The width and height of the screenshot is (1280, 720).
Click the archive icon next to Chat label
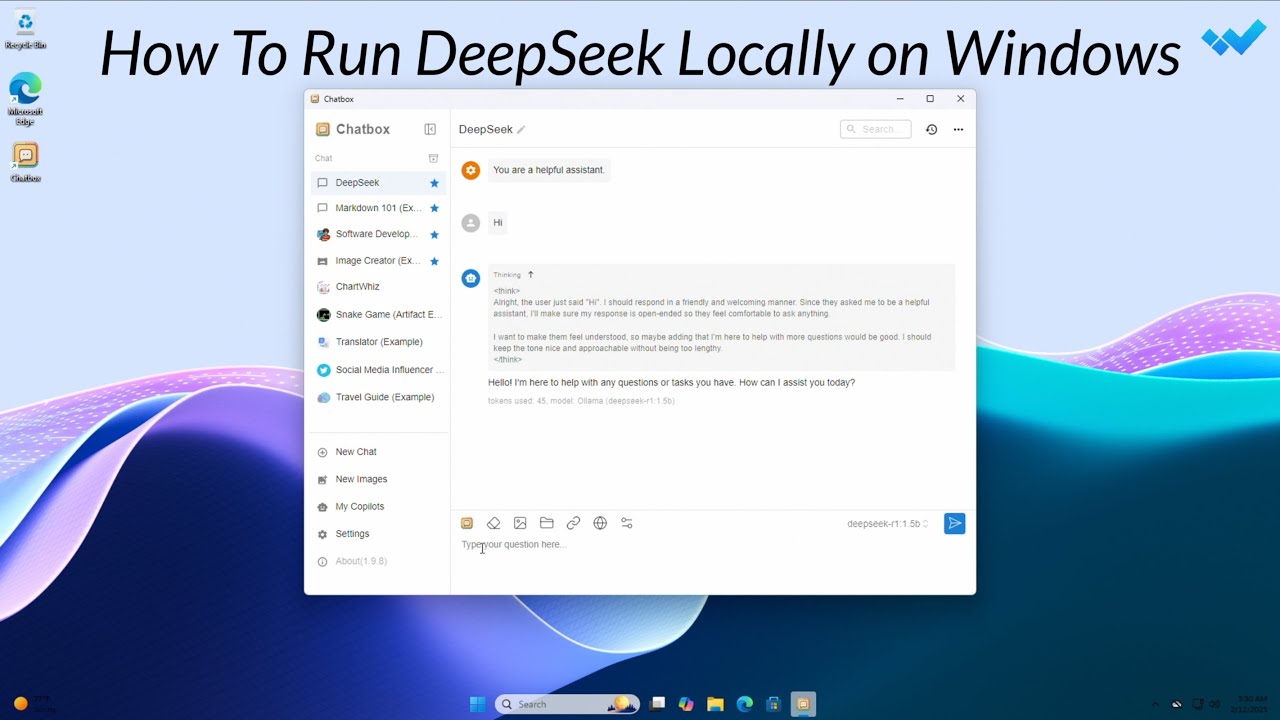click(433, 158)
